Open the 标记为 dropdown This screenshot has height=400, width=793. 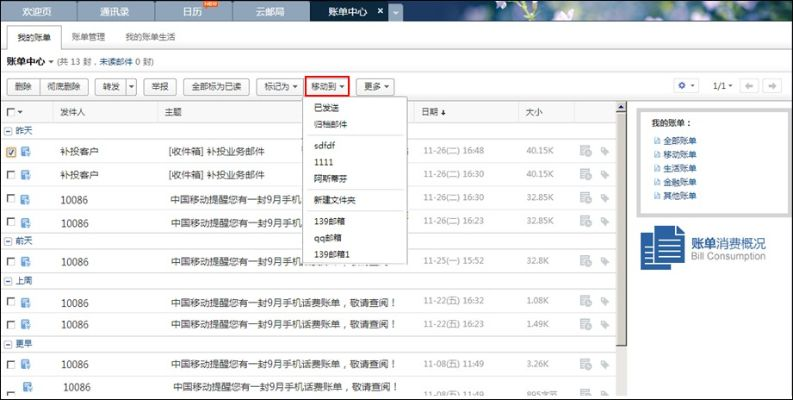click(280, 86)
